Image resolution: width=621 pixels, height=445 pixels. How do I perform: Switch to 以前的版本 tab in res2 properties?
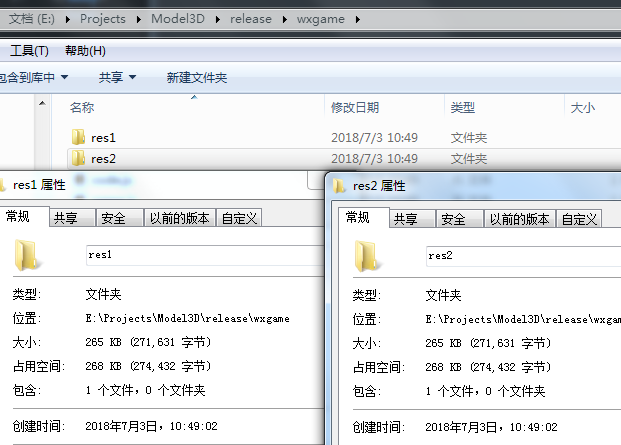(518, 219)
